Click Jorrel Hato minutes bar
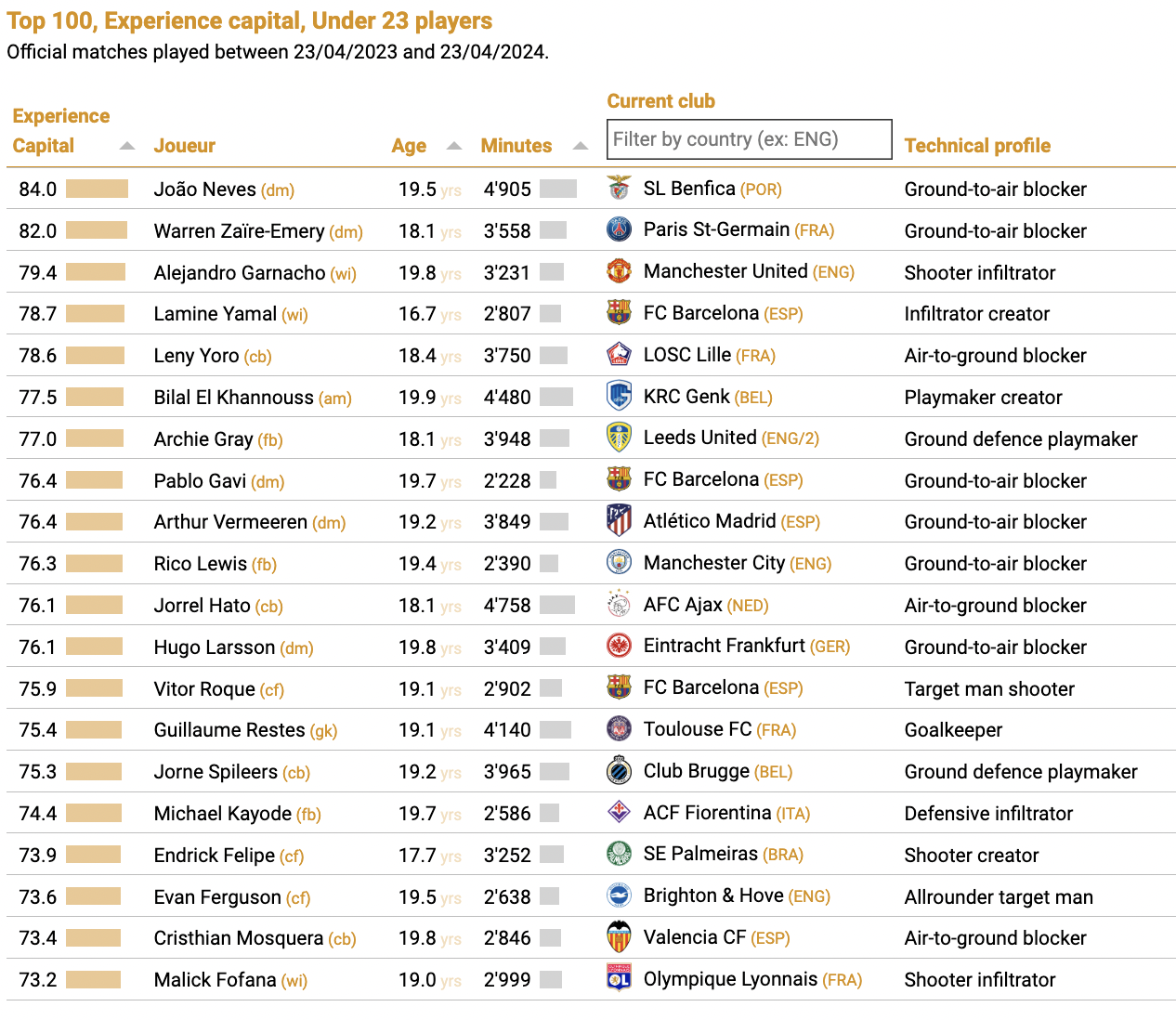The height and width of the screenshot is (1020, 1176). (x=557, y=605)
